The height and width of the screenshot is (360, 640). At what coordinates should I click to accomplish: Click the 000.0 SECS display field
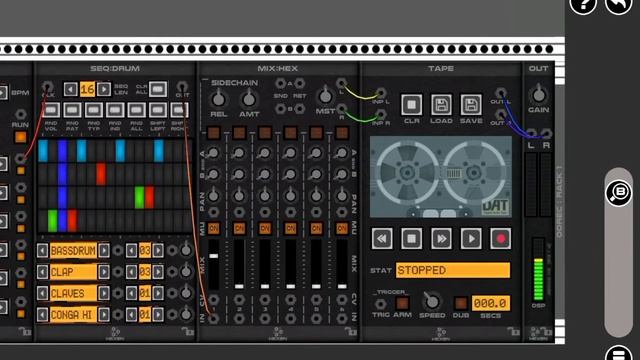coord(491,303)
